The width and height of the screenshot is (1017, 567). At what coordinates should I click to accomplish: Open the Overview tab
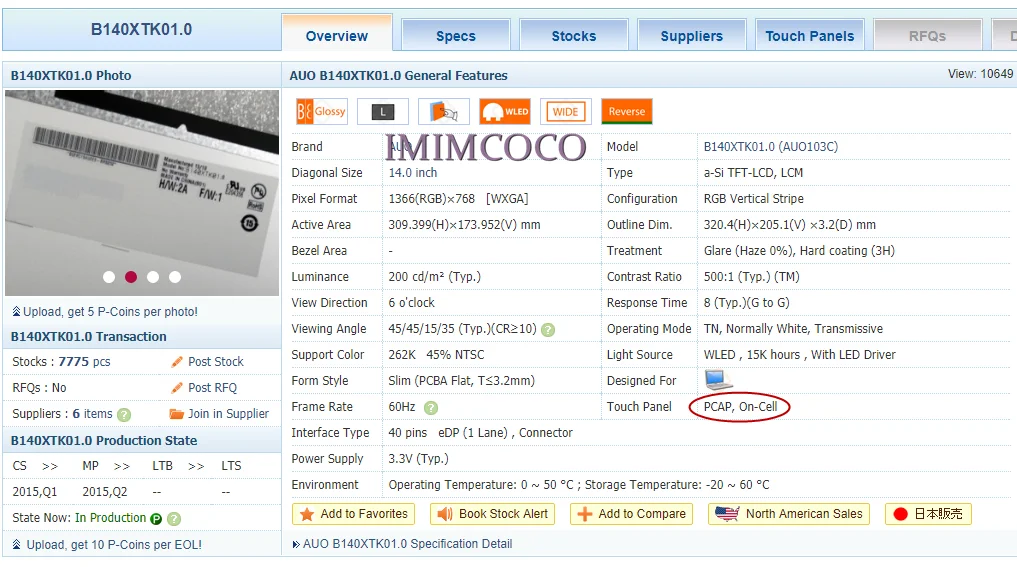tap(337, 34)
